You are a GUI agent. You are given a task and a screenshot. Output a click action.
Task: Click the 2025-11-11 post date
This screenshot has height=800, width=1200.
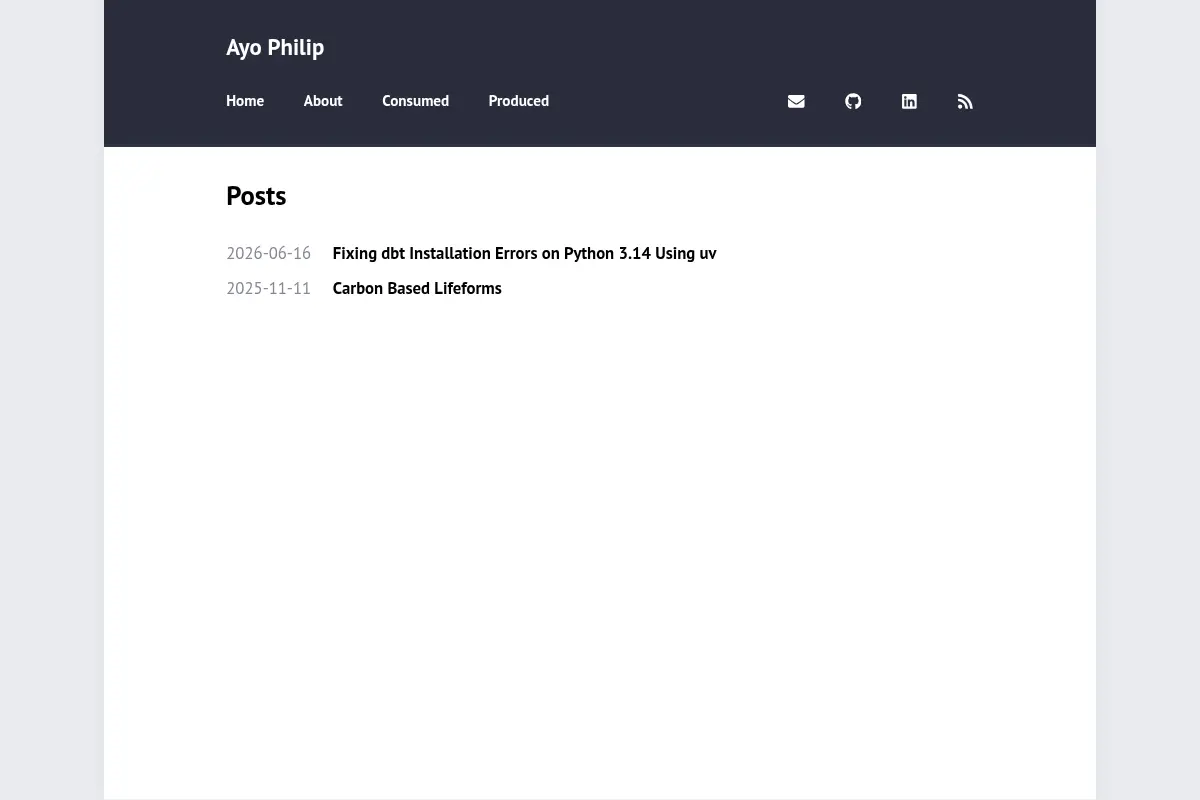(268, 288)
